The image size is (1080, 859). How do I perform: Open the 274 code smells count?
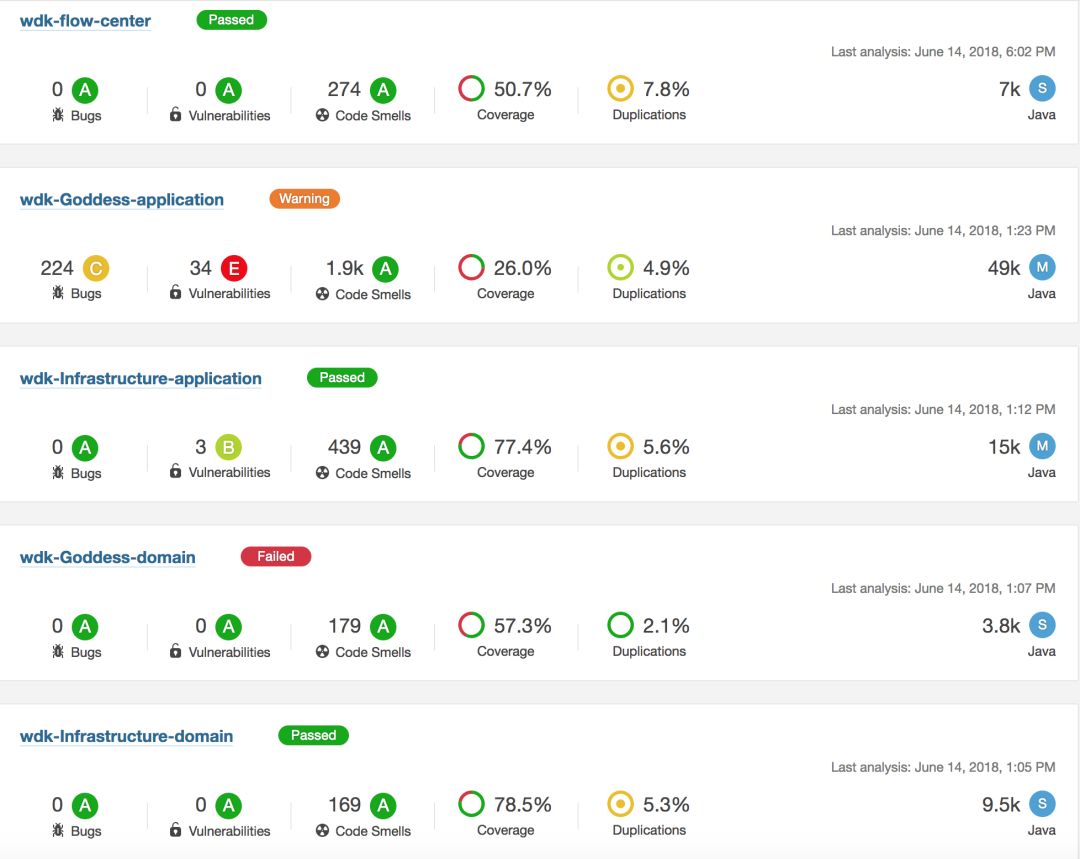344,90
